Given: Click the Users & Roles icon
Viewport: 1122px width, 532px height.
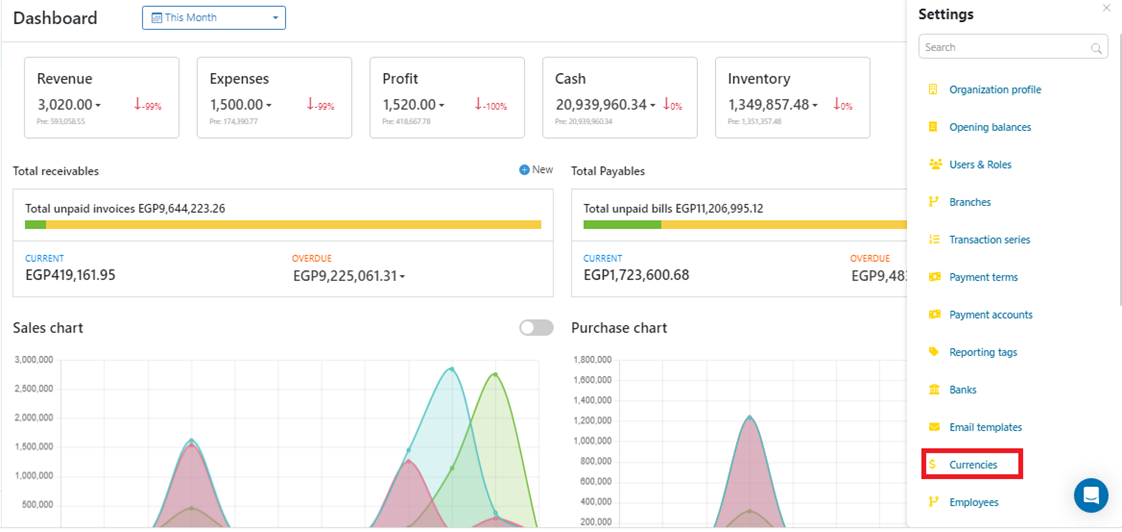Looking at the screenshot, I should pos(935,165).
